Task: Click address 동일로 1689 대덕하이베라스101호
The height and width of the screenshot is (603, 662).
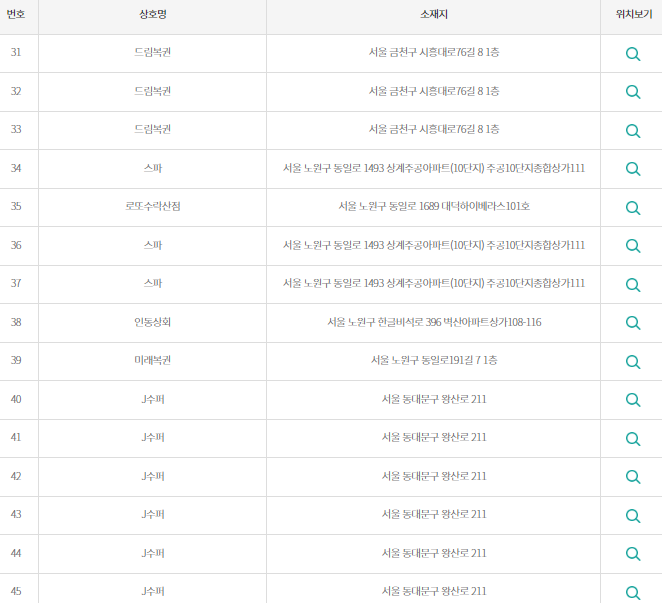Action: 459,206
